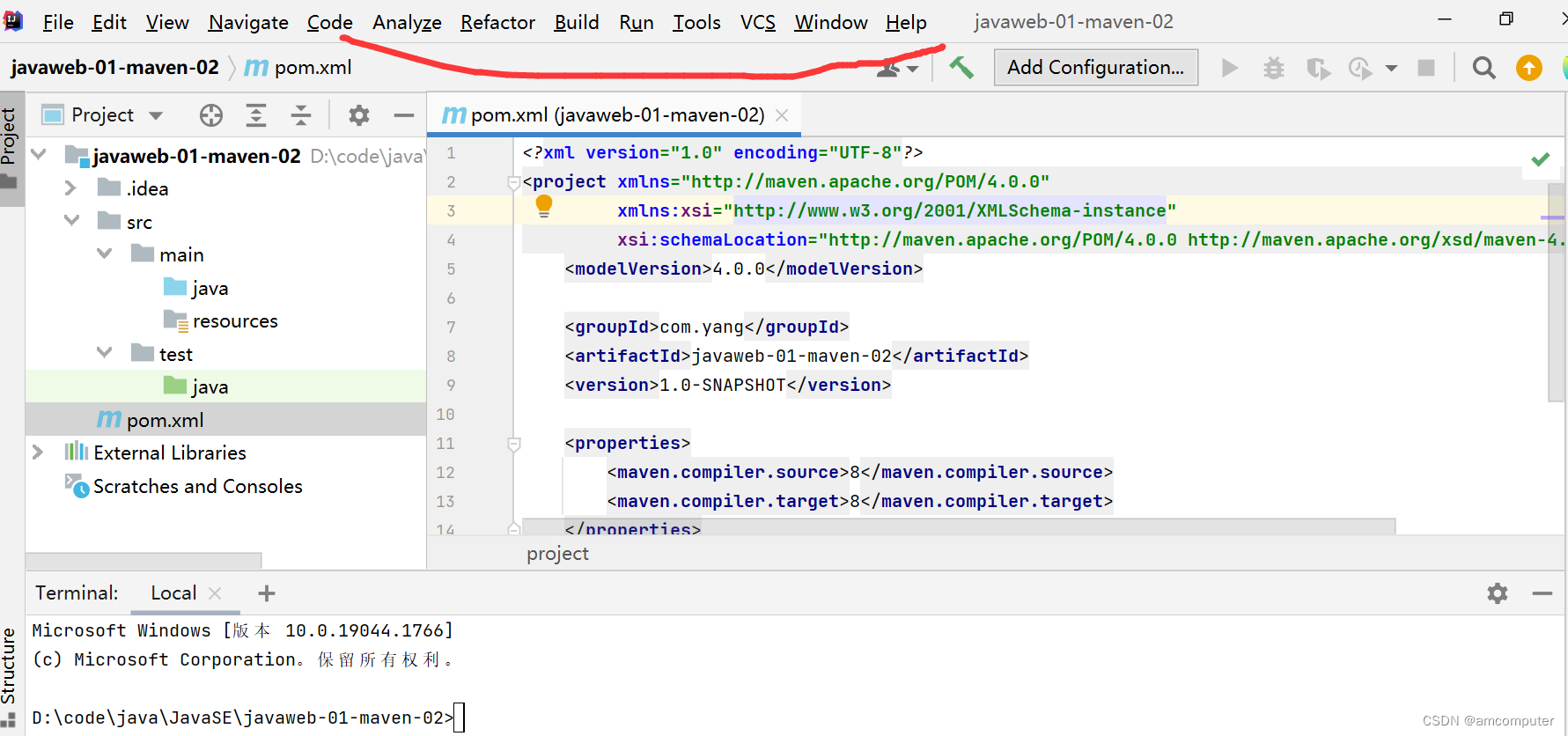The height and width of the screenshot is (736, 1568).
Task: Click Maven icon in pom.xml breadcrumb
Action: 256,68
